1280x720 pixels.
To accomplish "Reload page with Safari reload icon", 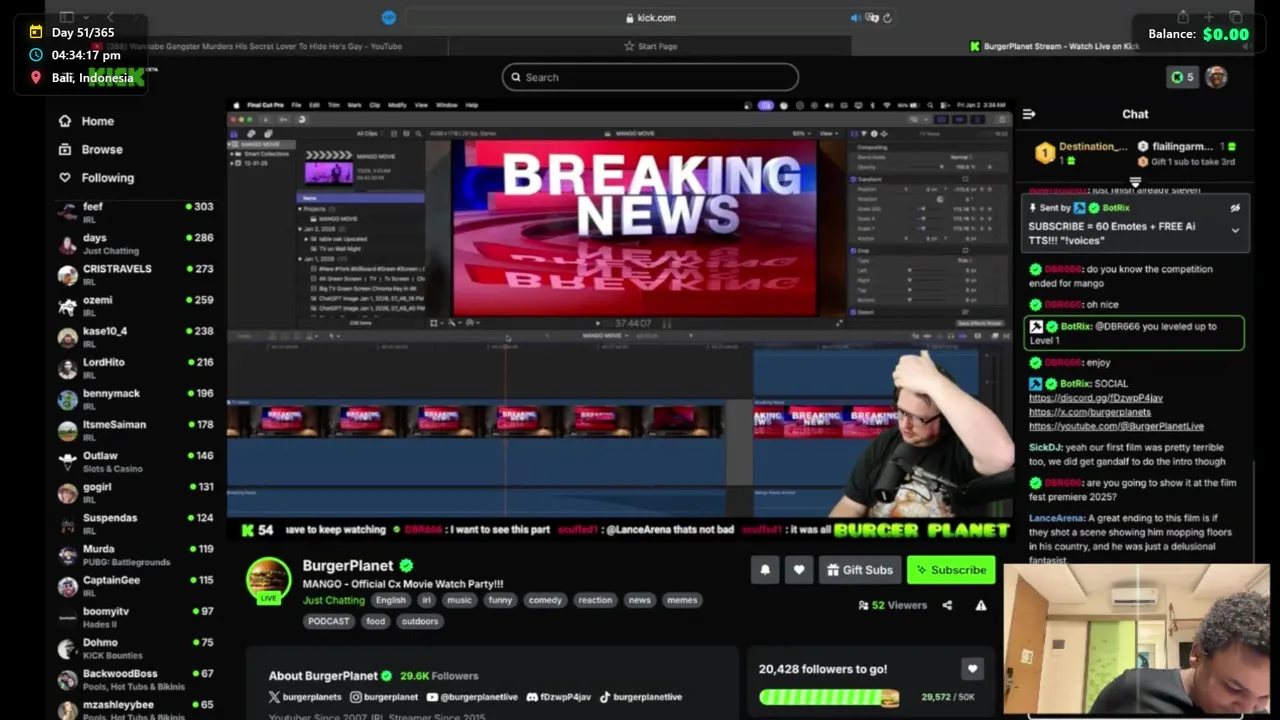I will [887, 17].
